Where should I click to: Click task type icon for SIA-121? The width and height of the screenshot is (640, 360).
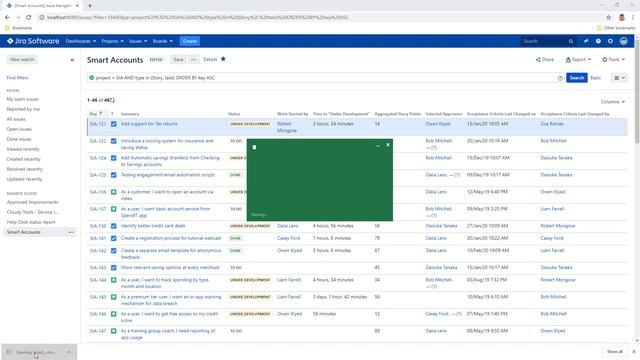[113, 124]
